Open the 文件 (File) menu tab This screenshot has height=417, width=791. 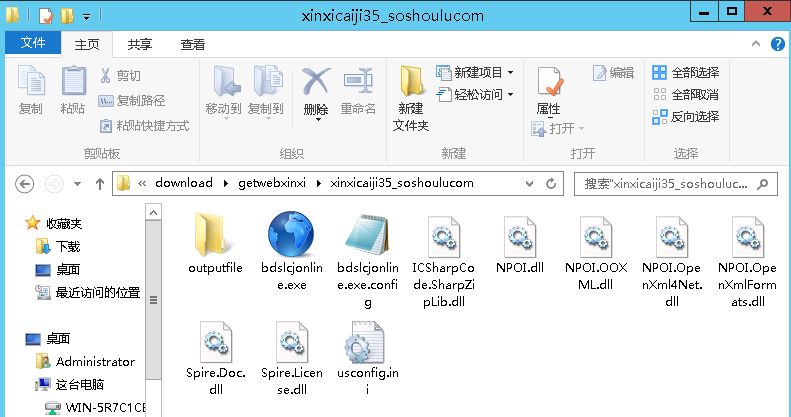click(x=33, y=43)
